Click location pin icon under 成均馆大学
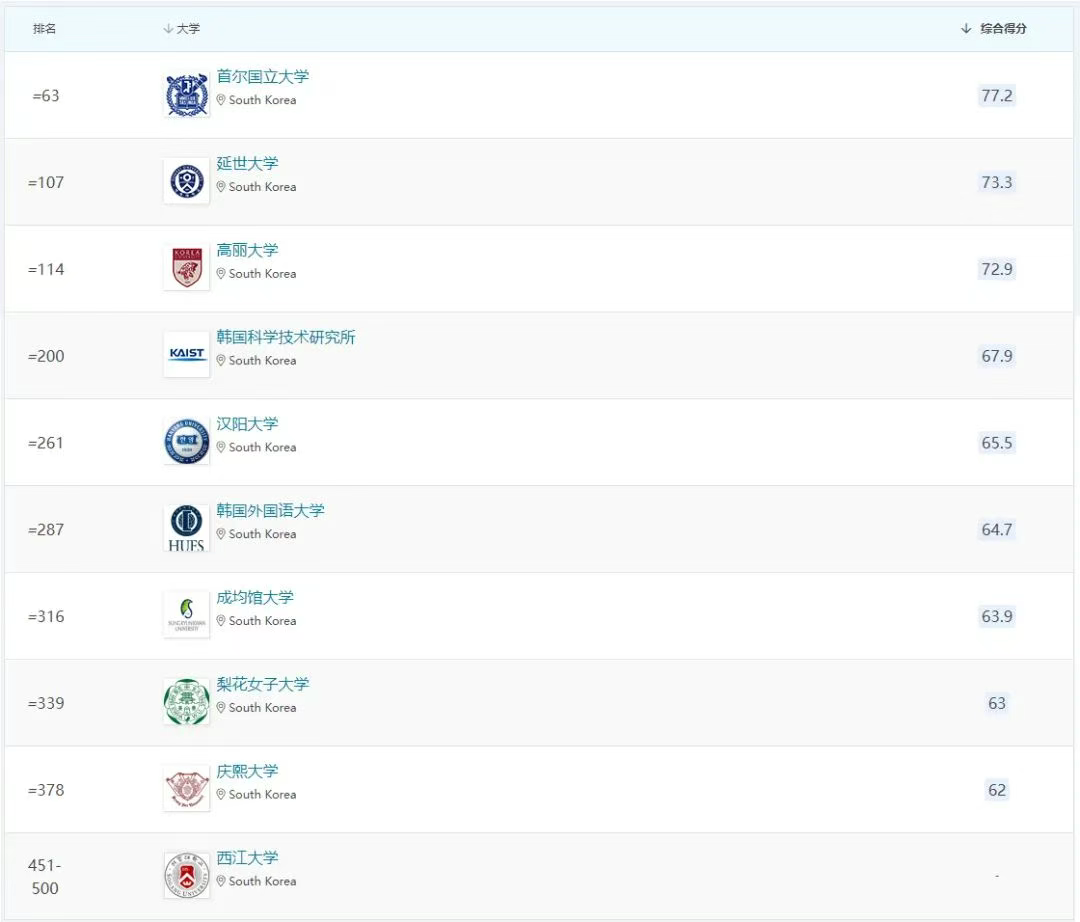Image resolution: width=1080 pixels, height=922 pixels. 221,620
